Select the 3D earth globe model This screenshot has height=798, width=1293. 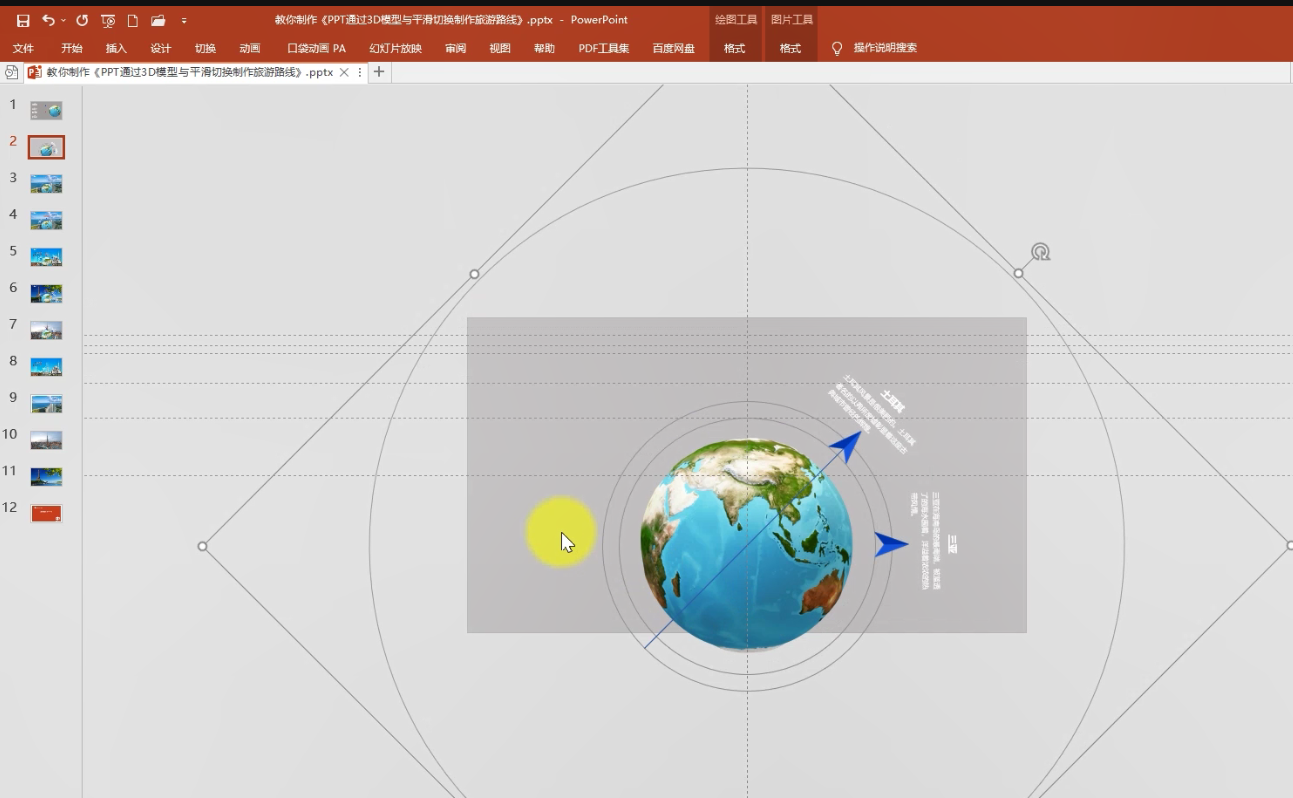tap(746, 544)
